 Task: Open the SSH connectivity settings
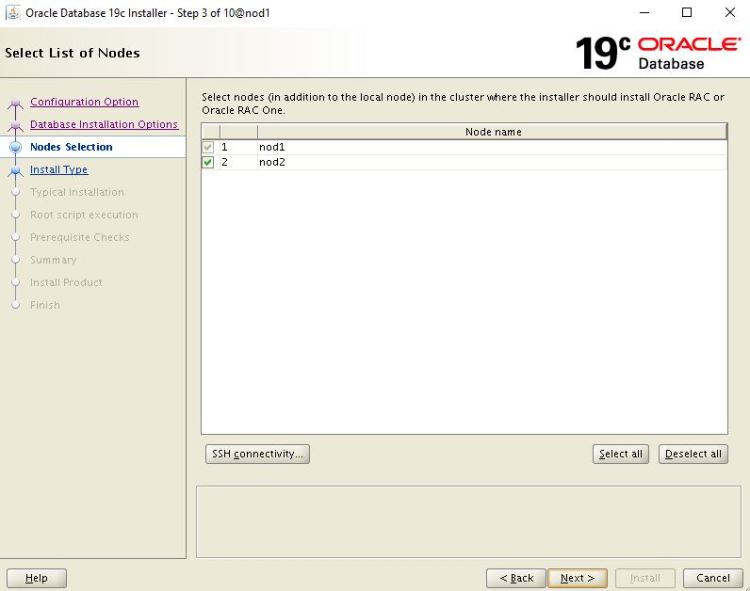tap(257, 454)
